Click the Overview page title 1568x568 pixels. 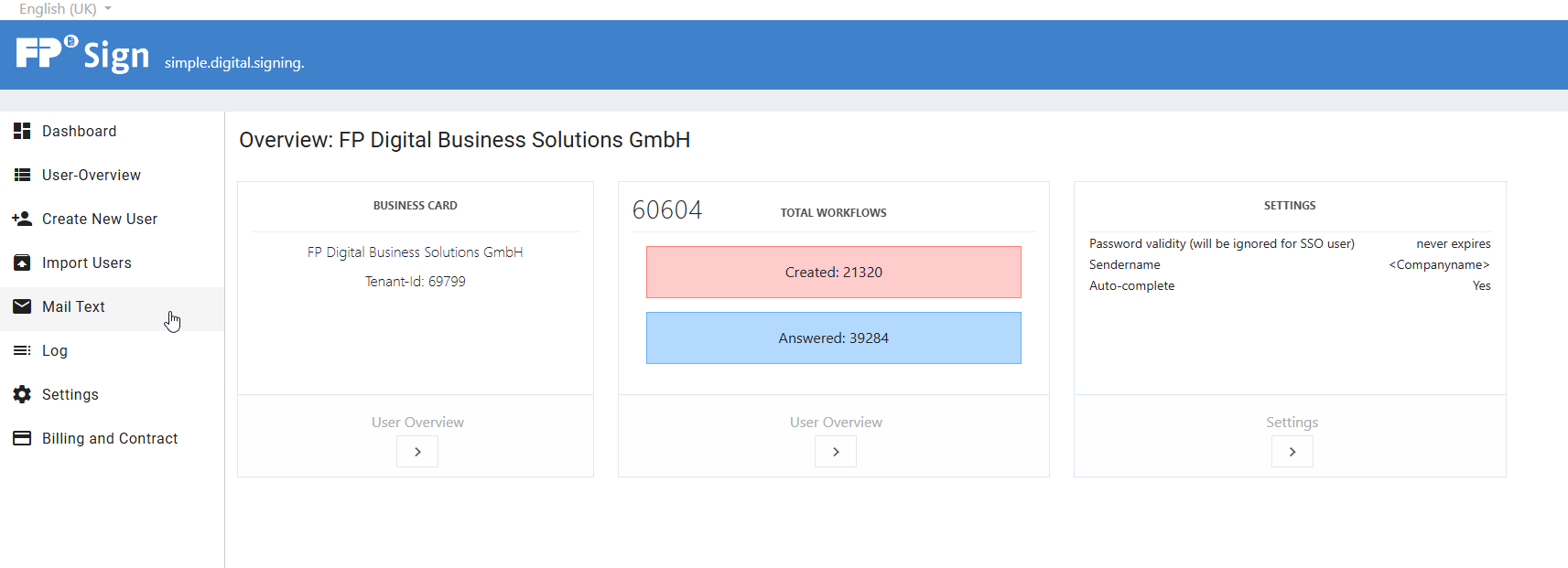465,140
